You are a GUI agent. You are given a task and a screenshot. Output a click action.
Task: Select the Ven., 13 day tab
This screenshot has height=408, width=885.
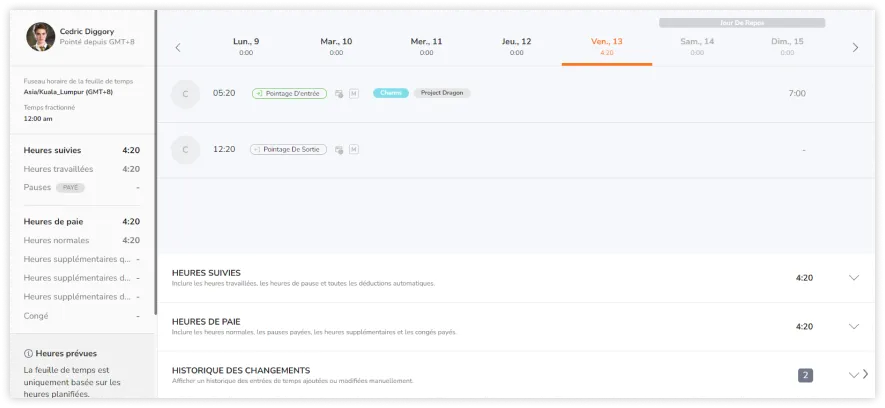click(x=607, y=46)
